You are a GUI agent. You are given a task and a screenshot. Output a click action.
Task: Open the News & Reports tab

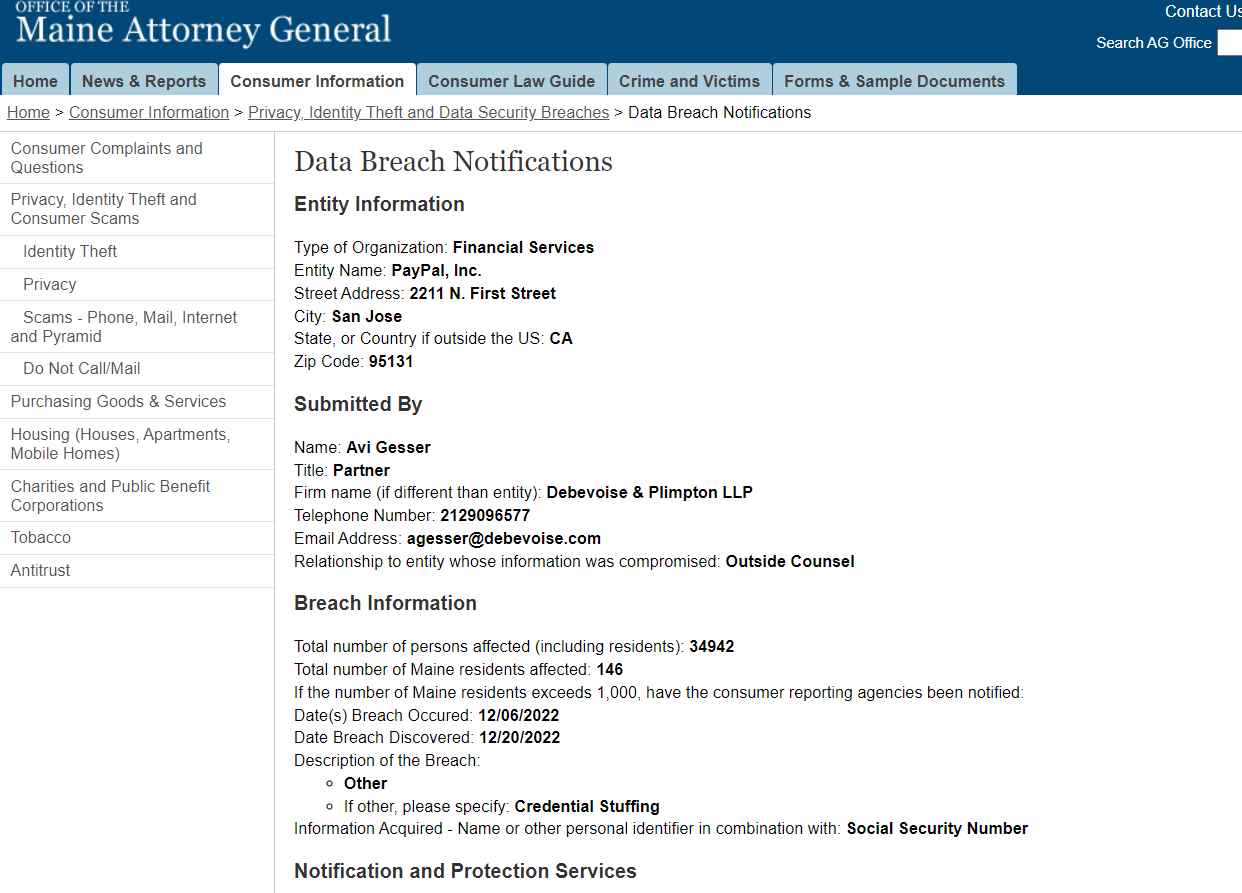143,79
